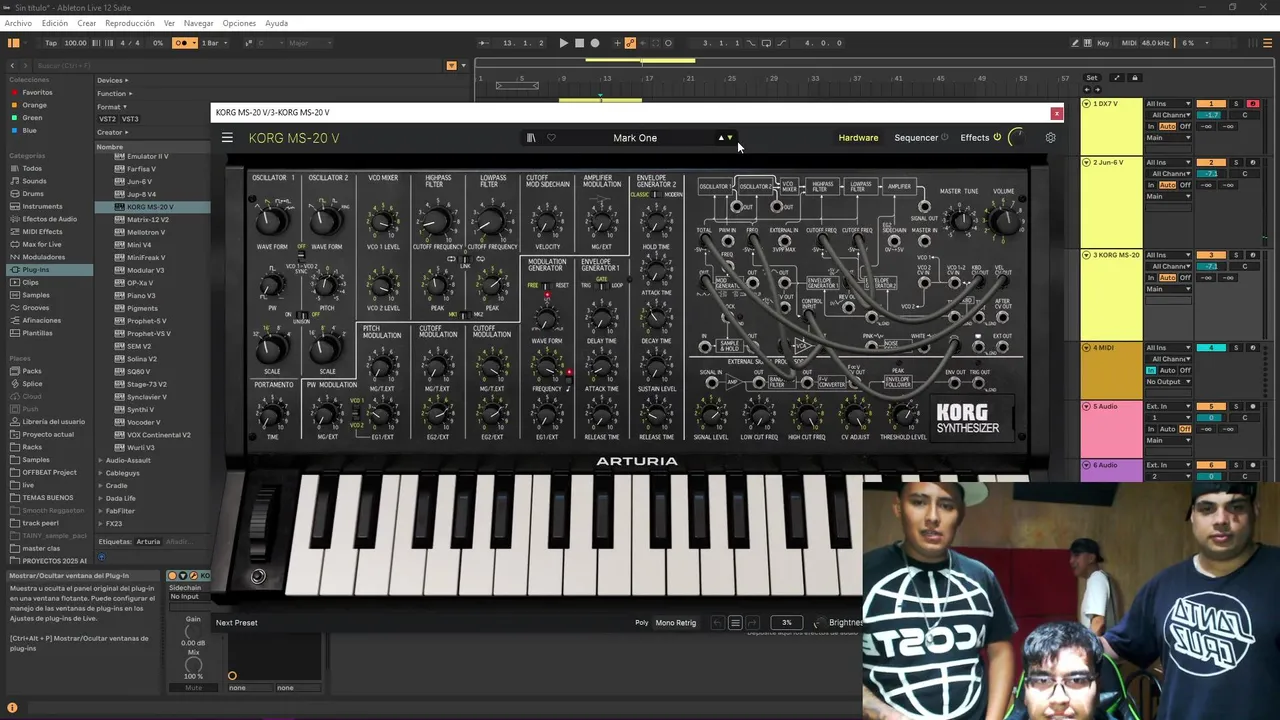Click the Mono Retrig voice mode
1280x720 pixels.
[x=676, y=623]
